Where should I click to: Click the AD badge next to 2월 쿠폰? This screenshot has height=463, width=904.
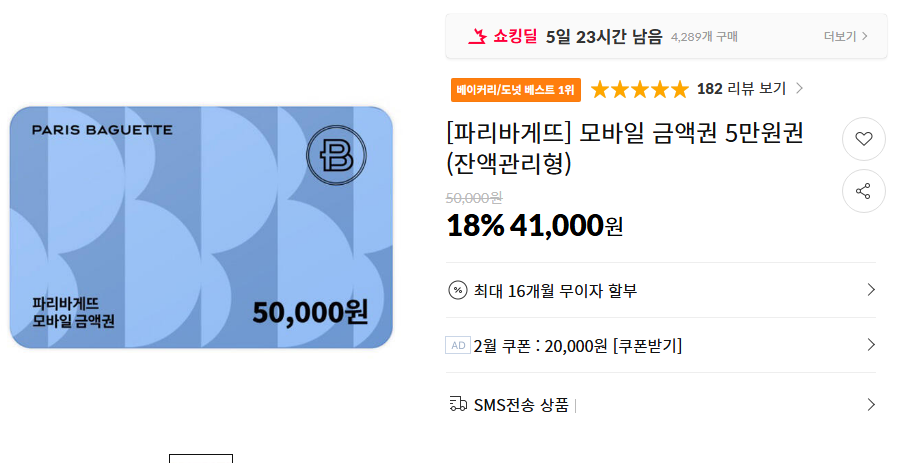tap(458, 346)
